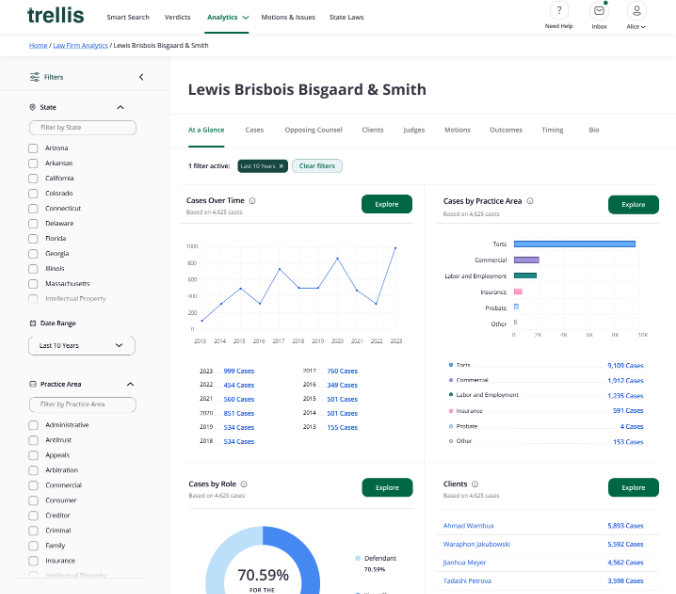The image size is (676, 594).
Task: Check the Insurance practice area checkbox
Action: (33, 561)
